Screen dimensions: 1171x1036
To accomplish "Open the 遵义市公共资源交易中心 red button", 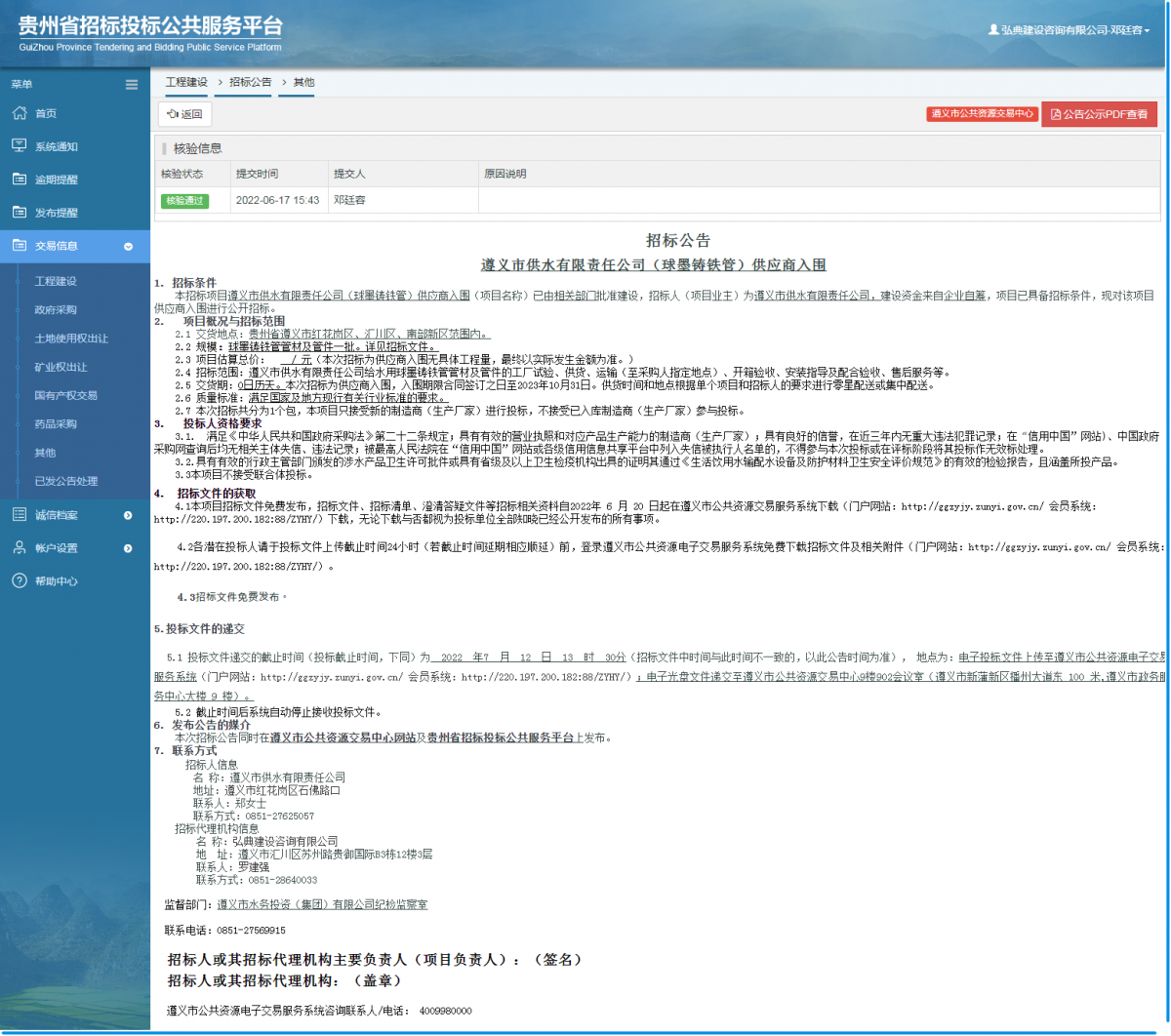I will (982, 113).
